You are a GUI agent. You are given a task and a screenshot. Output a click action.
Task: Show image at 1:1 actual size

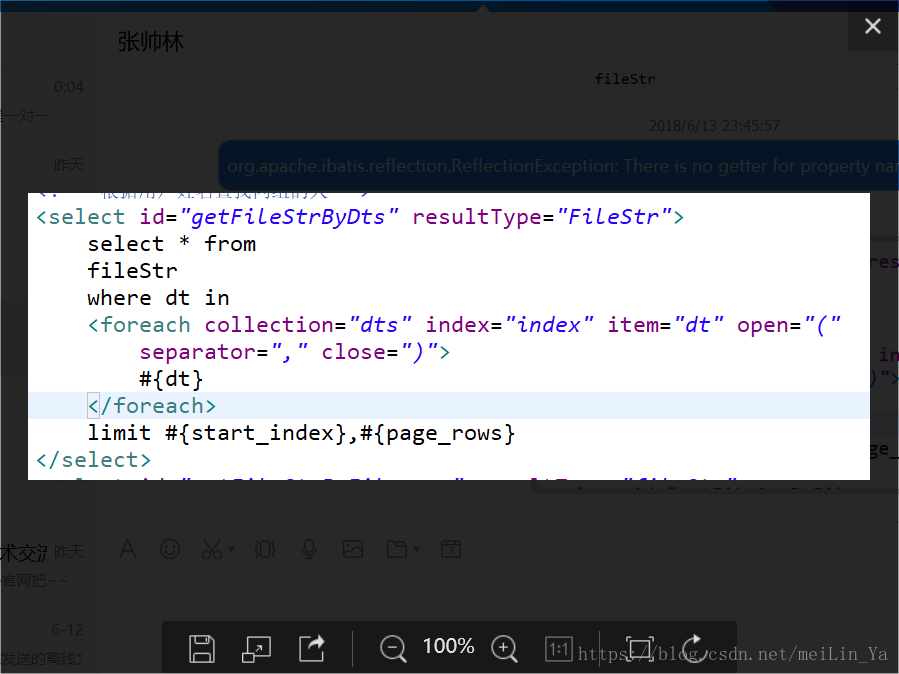coord(558,649)
